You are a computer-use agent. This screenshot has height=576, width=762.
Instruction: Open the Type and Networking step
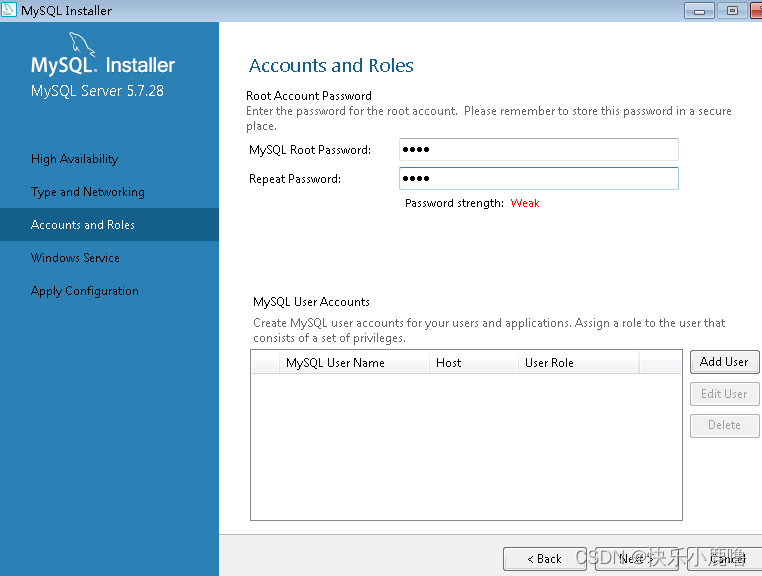[87, 192]
